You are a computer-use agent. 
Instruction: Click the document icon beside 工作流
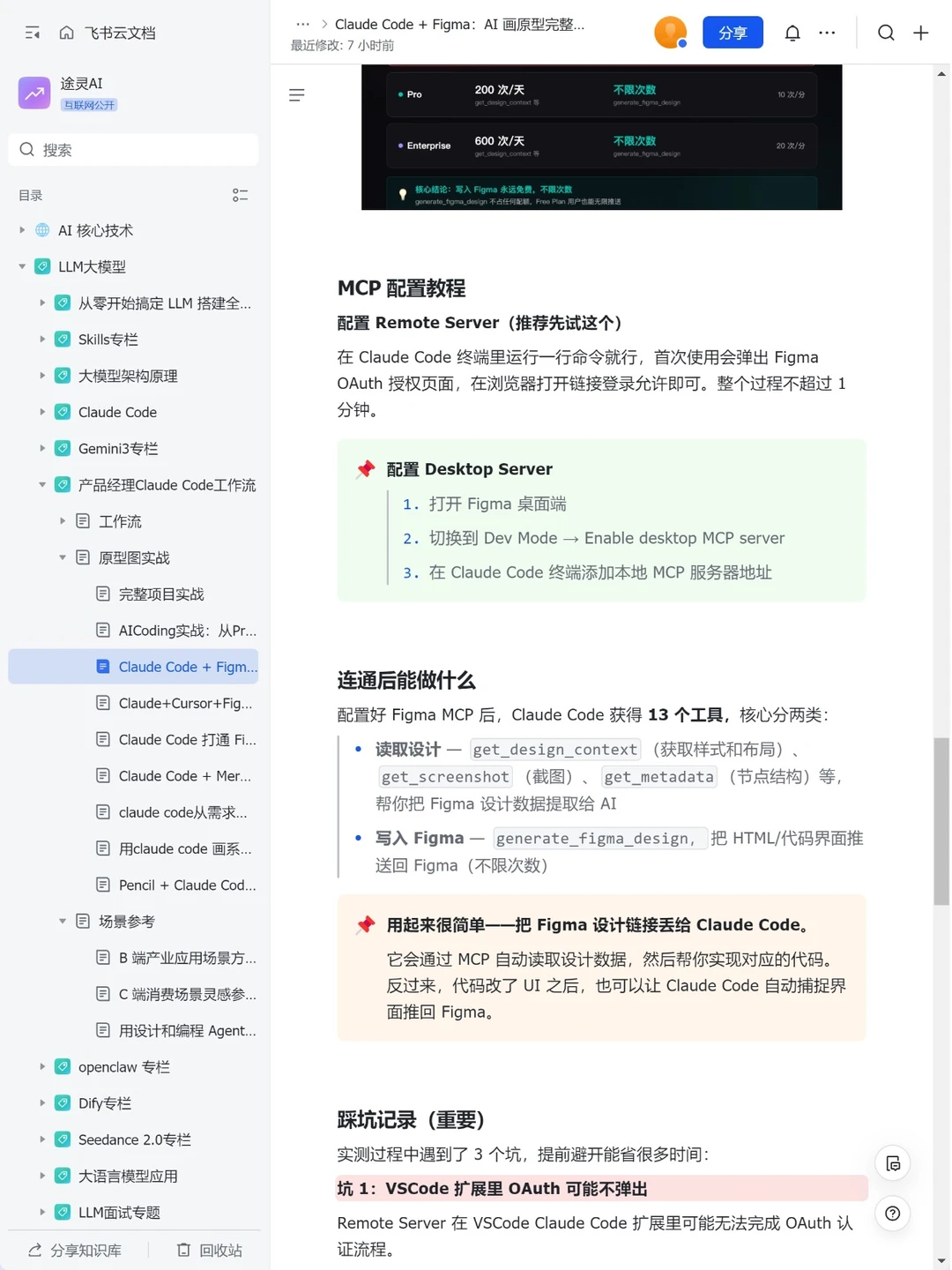[83, 521]
